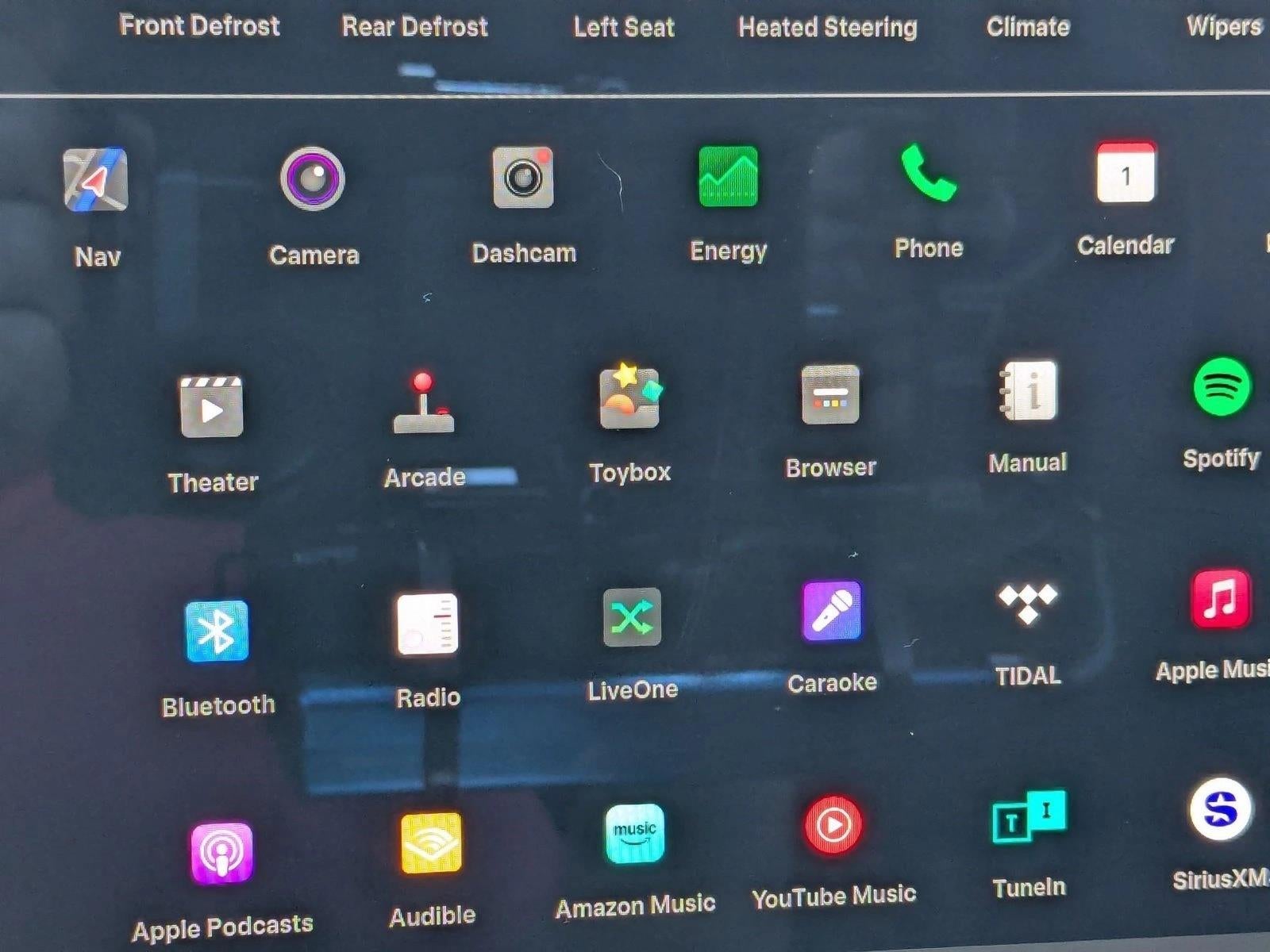Image resolution: width=1270 pixels, height=952 pixels.
Task: Launch the Camera app
Action: 313,178
